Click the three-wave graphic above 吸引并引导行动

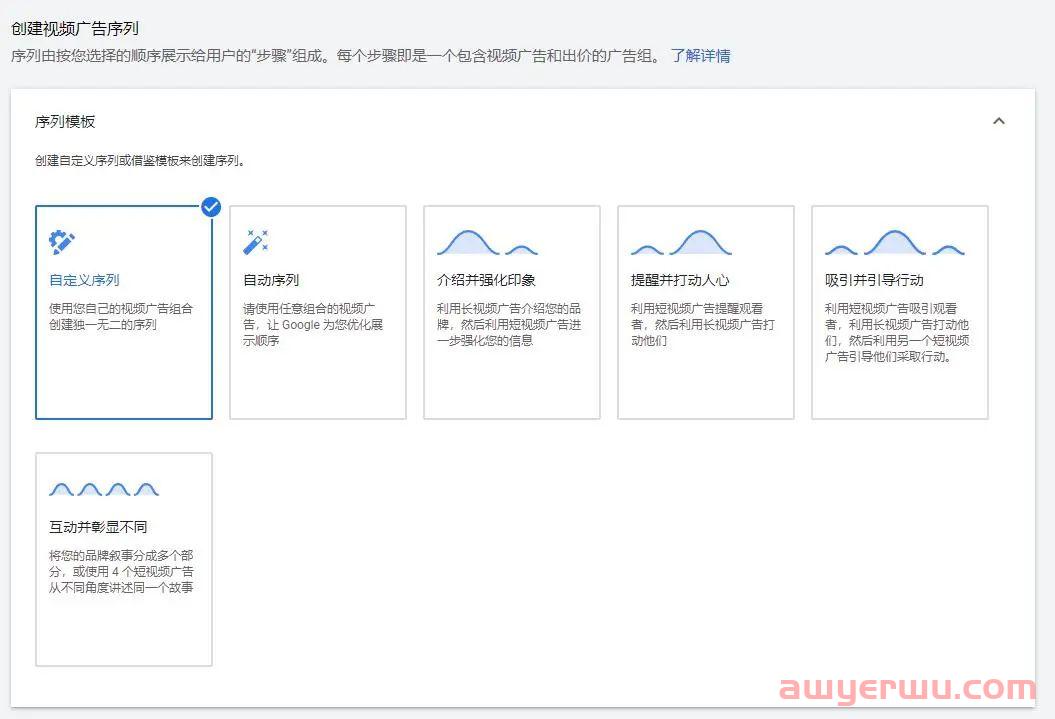tap(894, 243)
